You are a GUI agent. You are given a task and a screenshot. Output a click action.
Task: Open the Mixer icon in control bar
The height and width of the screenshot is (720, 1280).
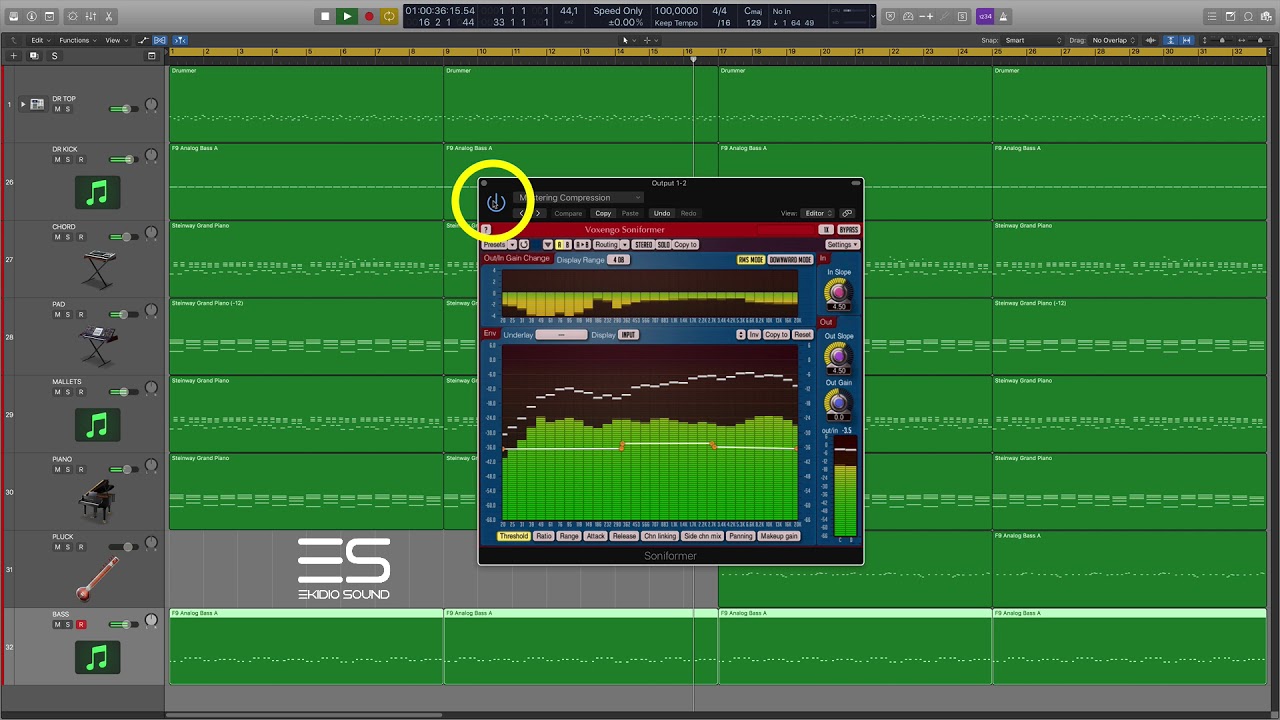[x=92, y=16]
